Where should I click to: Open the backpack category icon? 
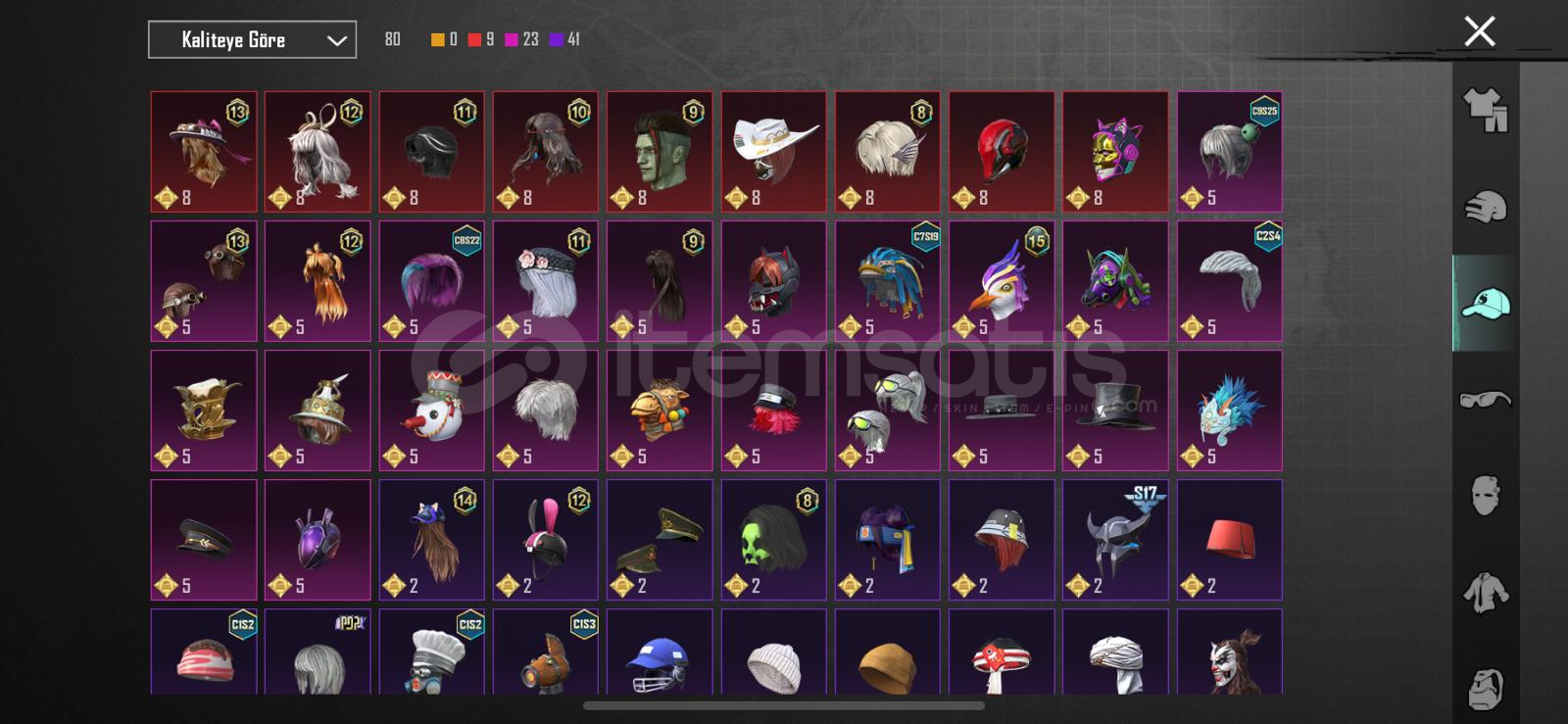[x=1486, y=688]
